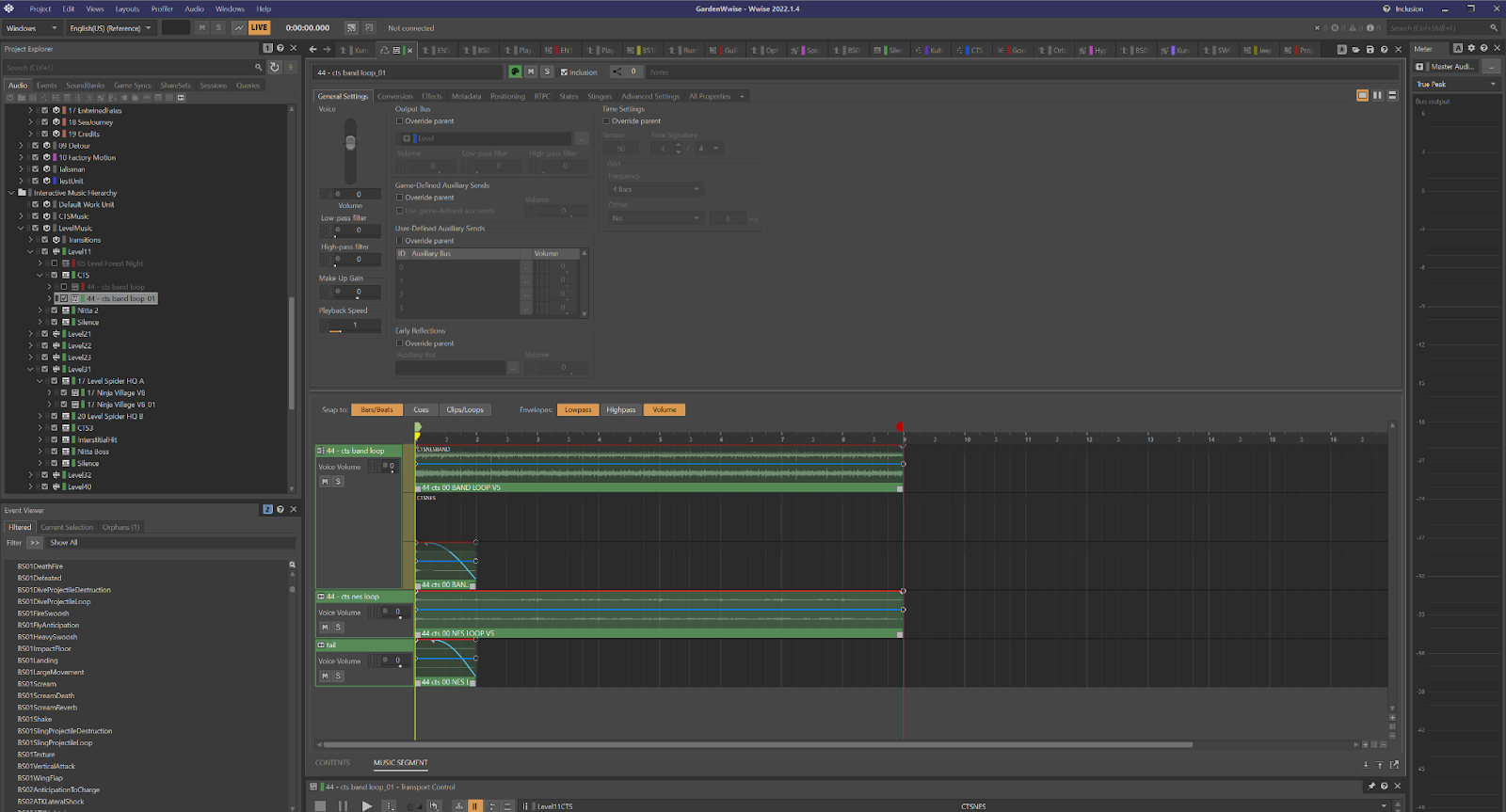The height and width of the screenshot is (812, 1506).
Task: Open the Meter settings gear icon
Action: click(x=1471, y=49)
